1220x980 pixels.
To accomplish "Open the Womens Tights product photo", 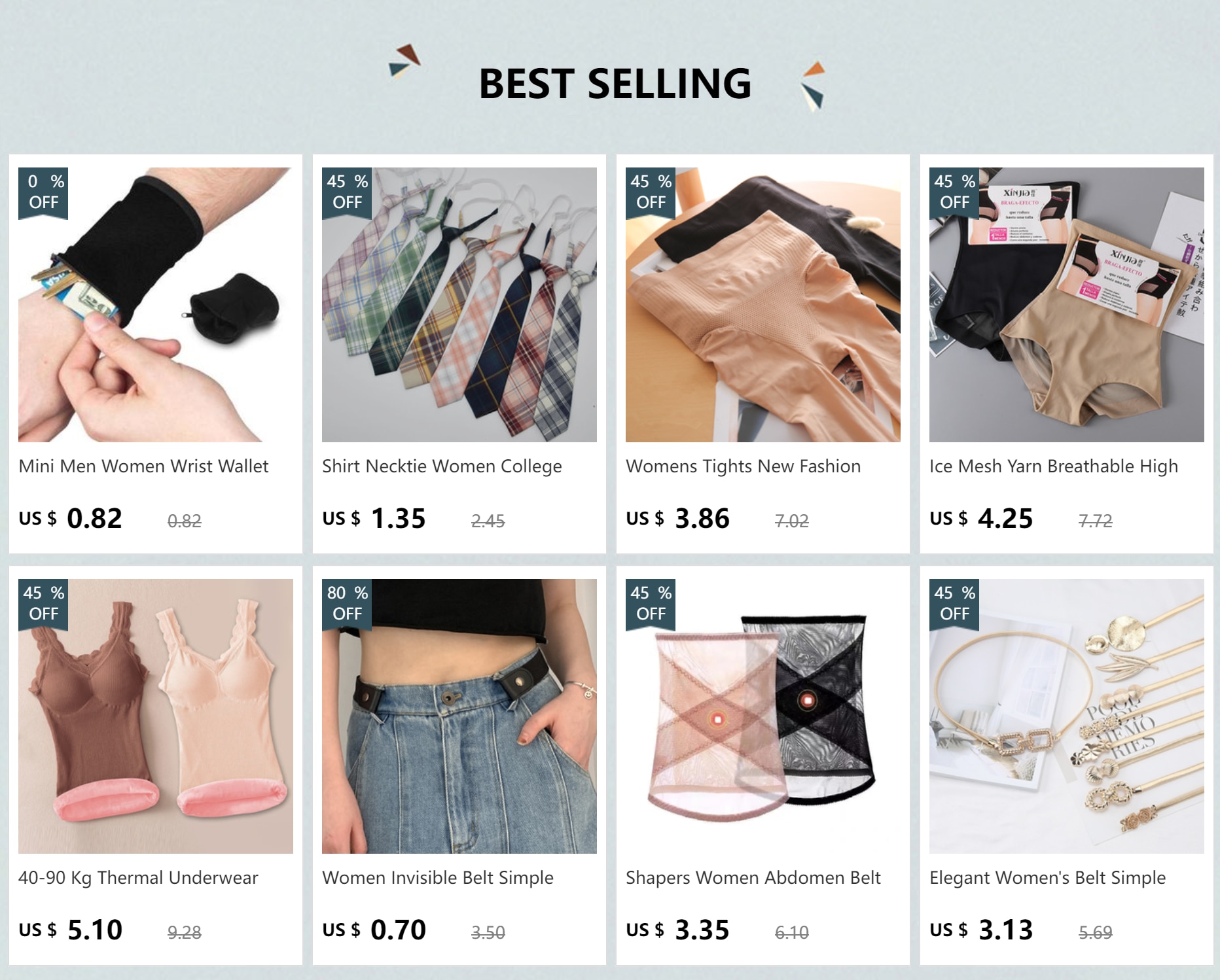I will click(x=763, y=304).
